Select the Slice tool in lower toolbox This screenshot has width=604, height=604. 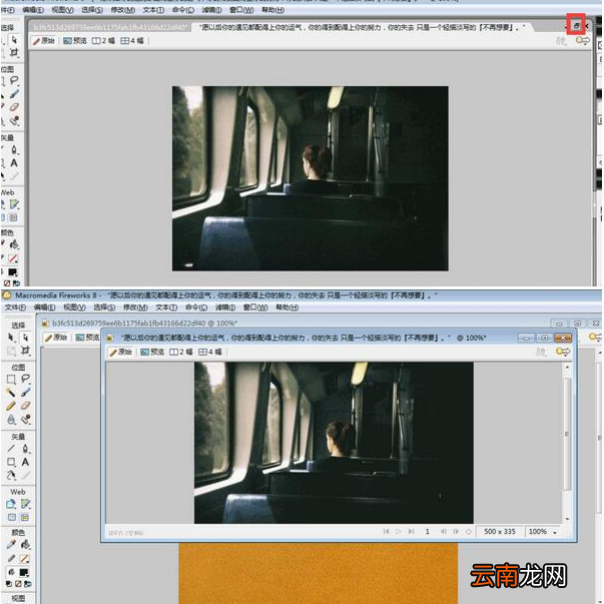tap(25, 504)
